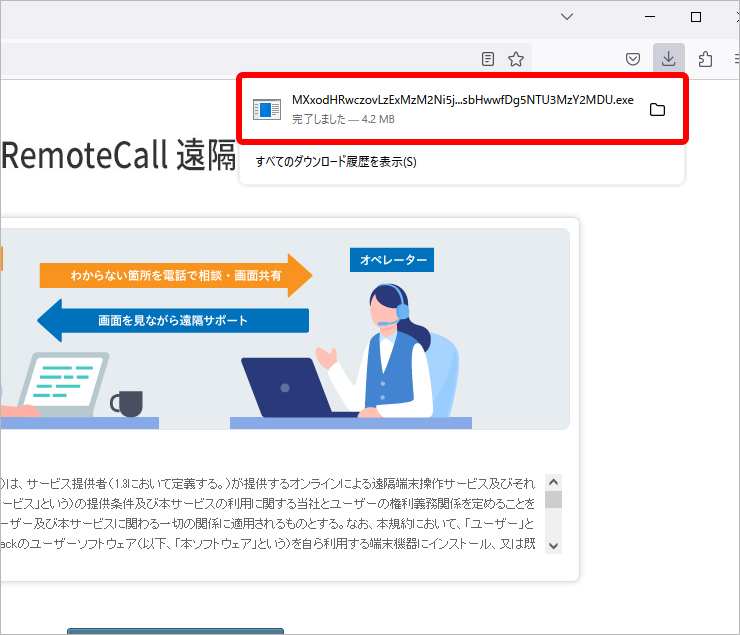Image resolution: width=740 pixels, height=635 pixels.
Task: Click the Save to Pocket icon
Action: (x=633, y=58)
